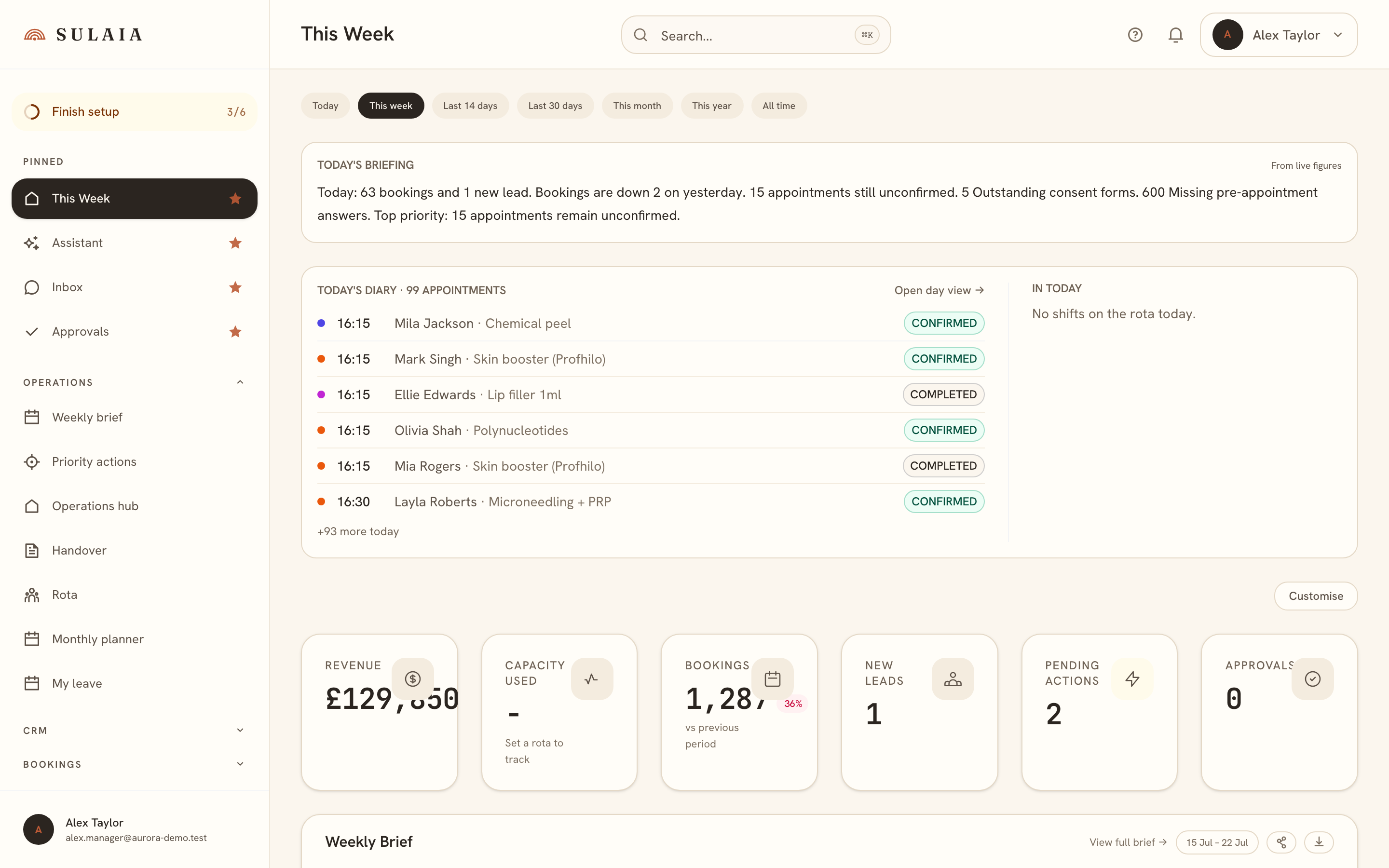Open the Weekly brief sidebar item

pyautogui.click(x=134, y=417)
